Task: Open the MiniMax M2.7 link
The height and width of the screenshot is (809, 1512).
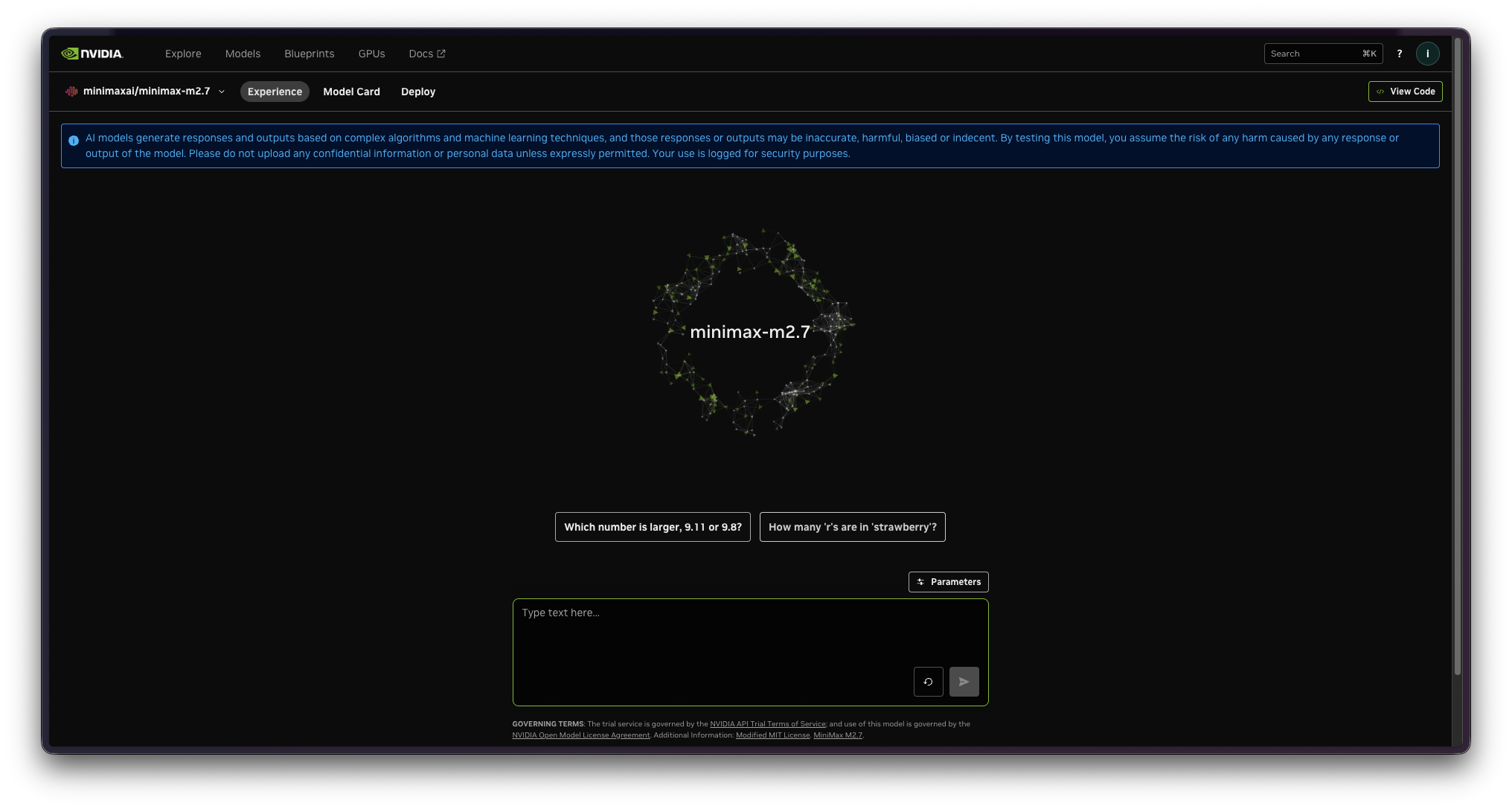Action: [x=838, y=735]
